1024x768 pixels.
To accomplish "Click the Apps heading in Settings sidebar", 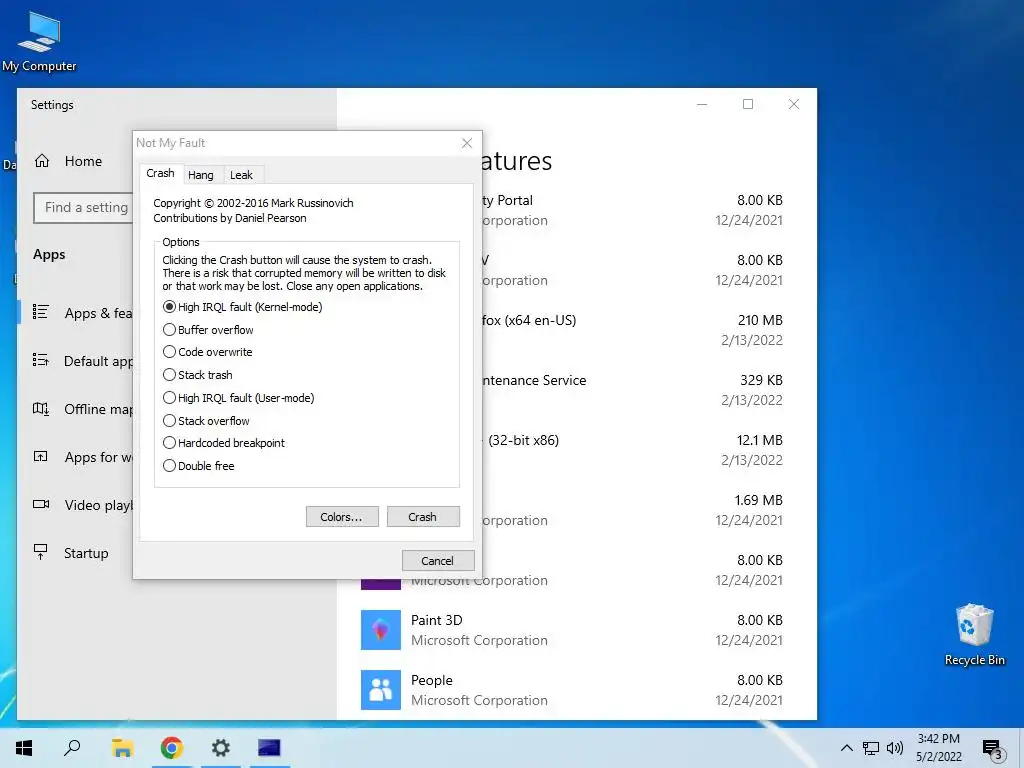I will [x=49, y=255].
